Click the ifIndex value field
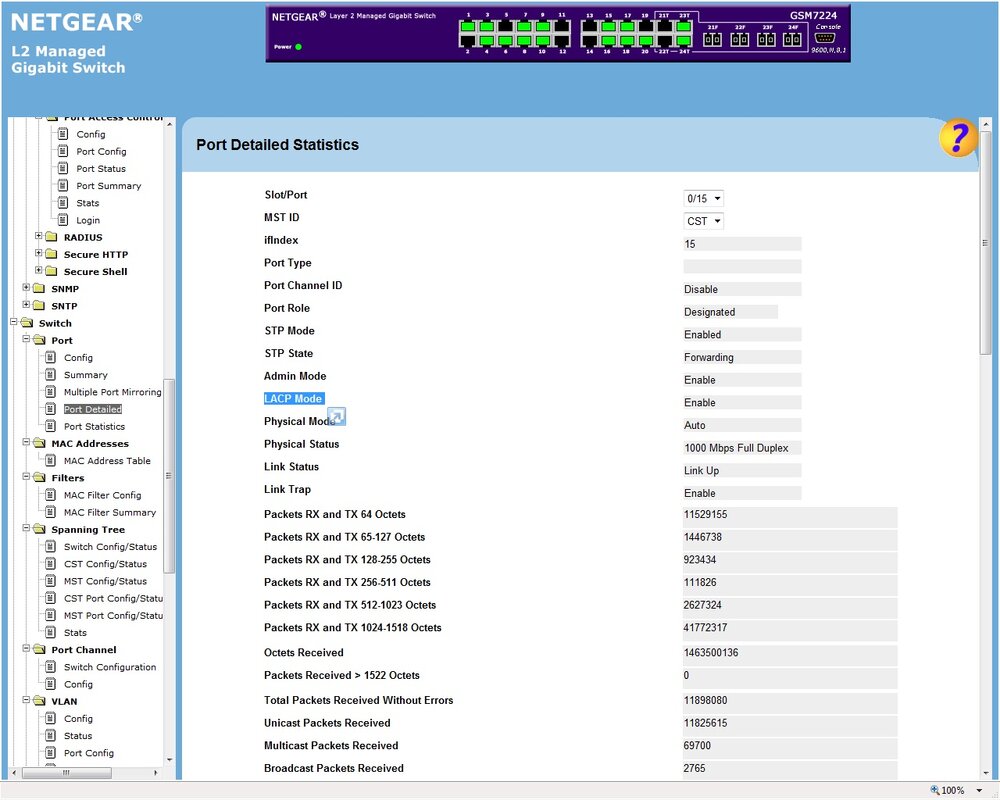 pyautogui.click(x=742, y=244)
